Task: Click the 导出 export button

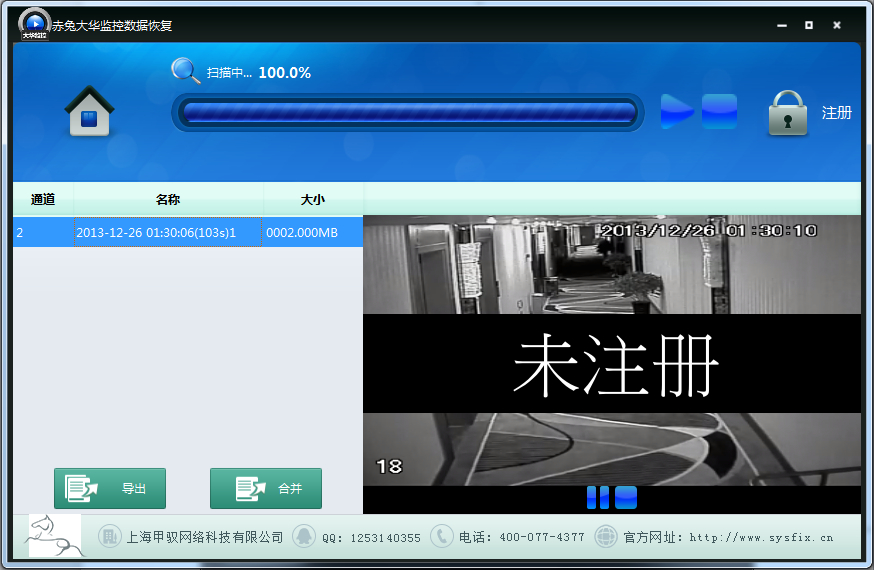Action: point(110,489)
